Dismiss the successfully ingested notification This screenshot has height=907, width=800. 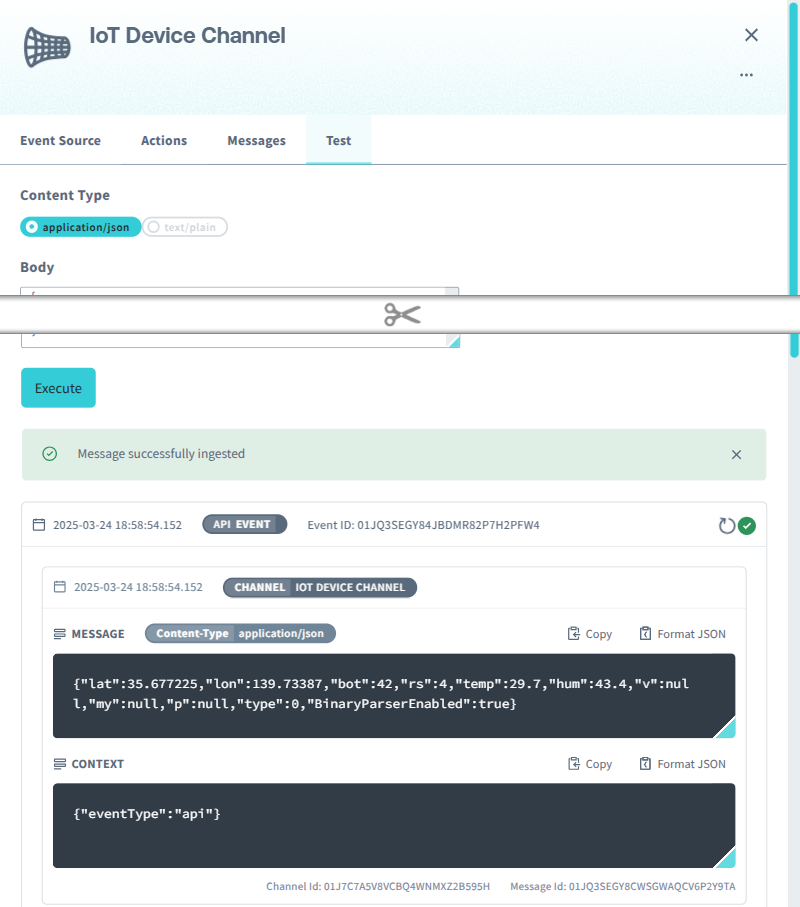point(736,454)
